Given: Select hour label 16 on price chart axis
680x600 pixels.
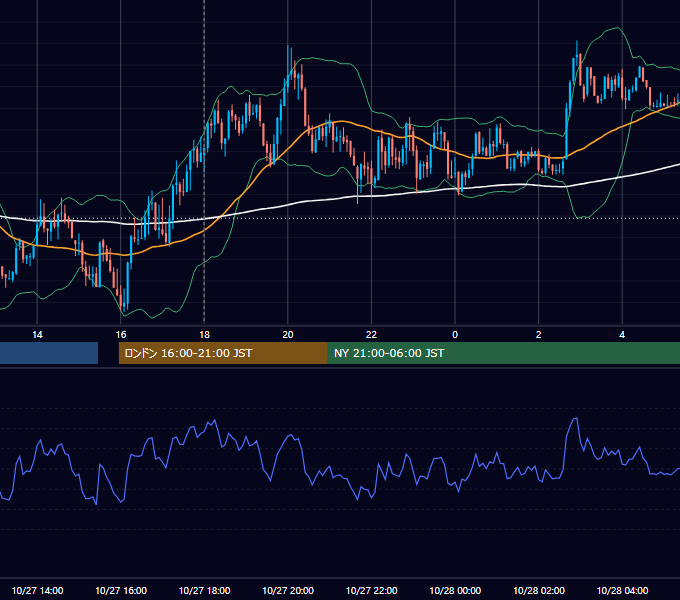Looking at the screenshot, I should [x=121, y=335].
